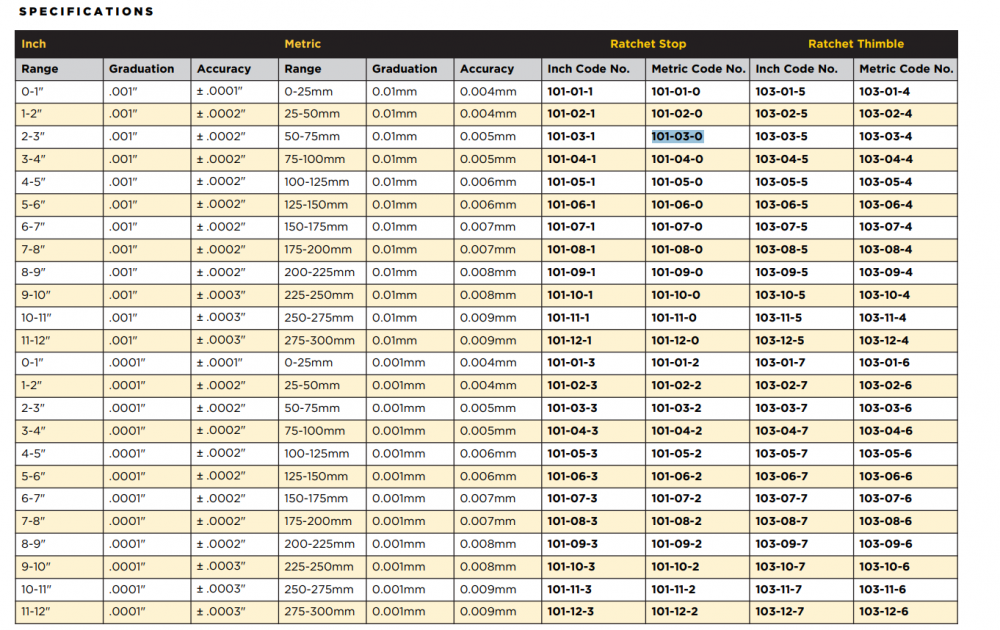1000x630 pixels.
Task: Click code 103-03-7
Action: (781, 408)
